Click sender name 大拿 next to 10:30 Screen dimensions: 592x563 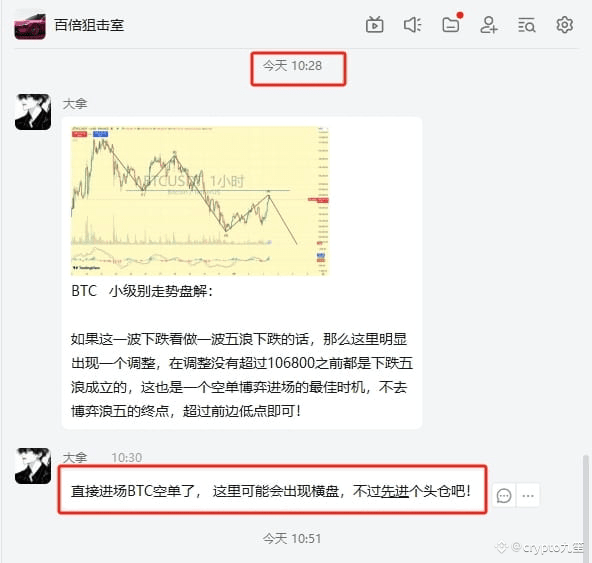(75, 458)
